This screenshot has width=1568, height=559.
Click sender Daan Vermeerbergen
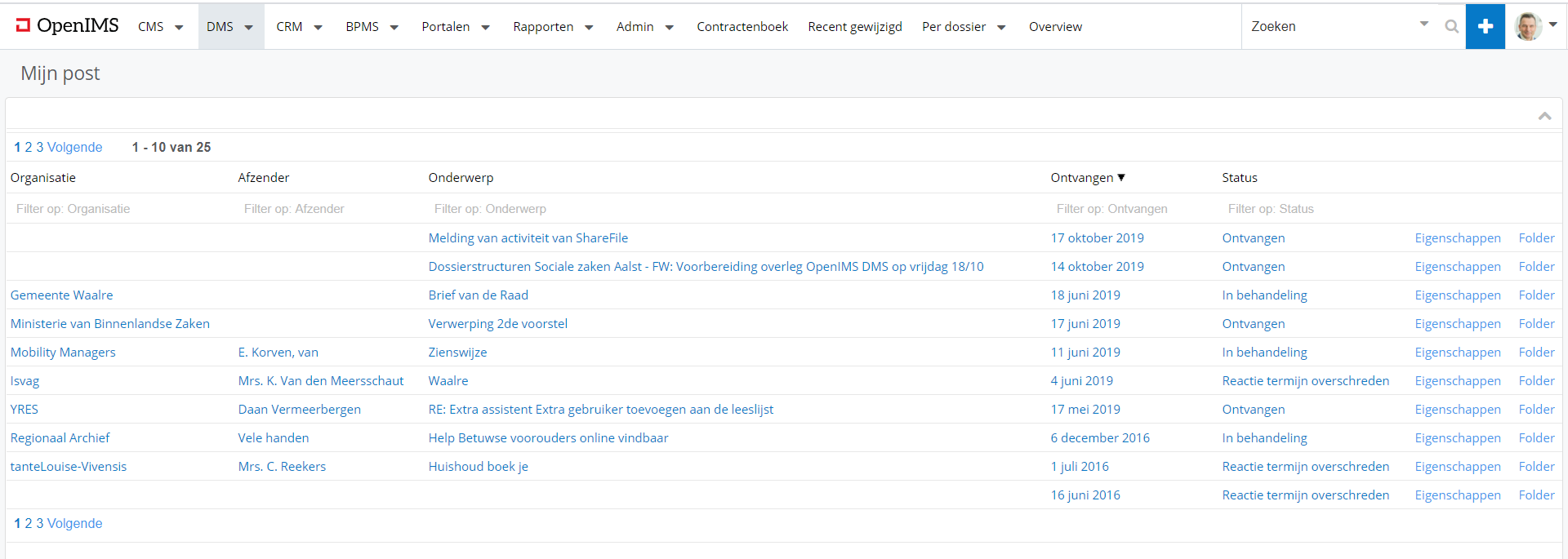click(299, 410)
